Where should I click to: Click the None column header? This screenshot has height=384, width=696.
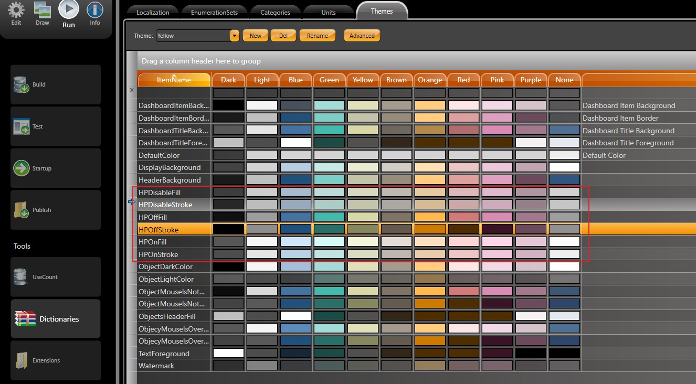(564, 80)
